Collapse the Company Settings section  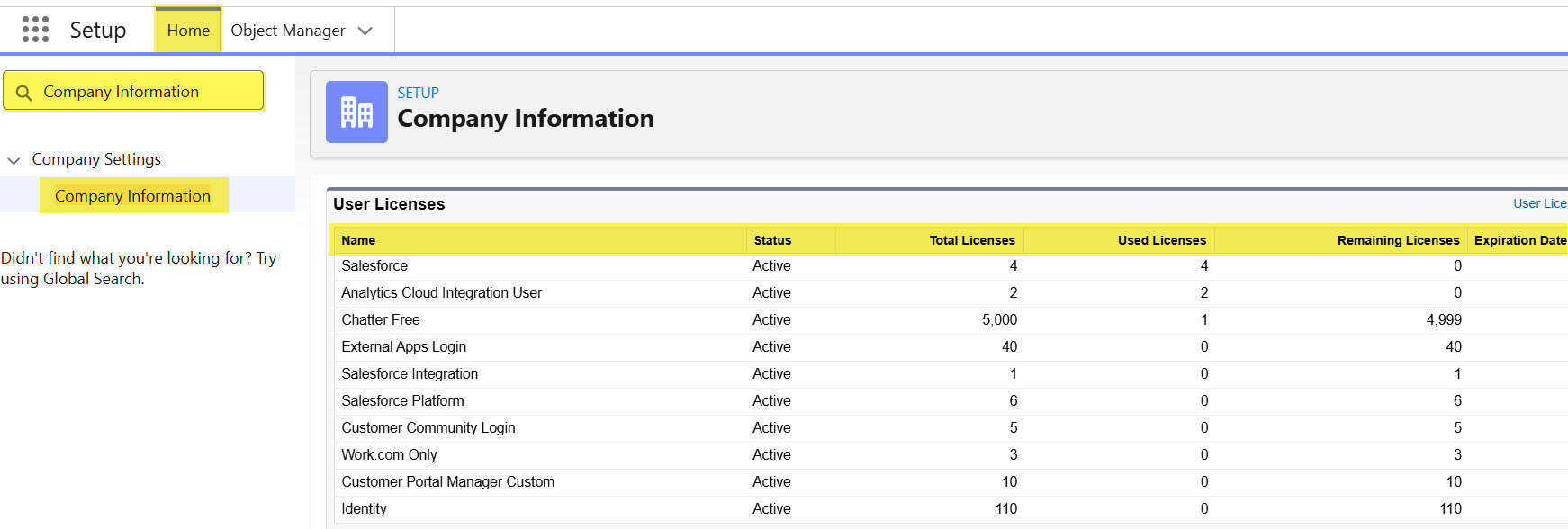tap(14, 160)
